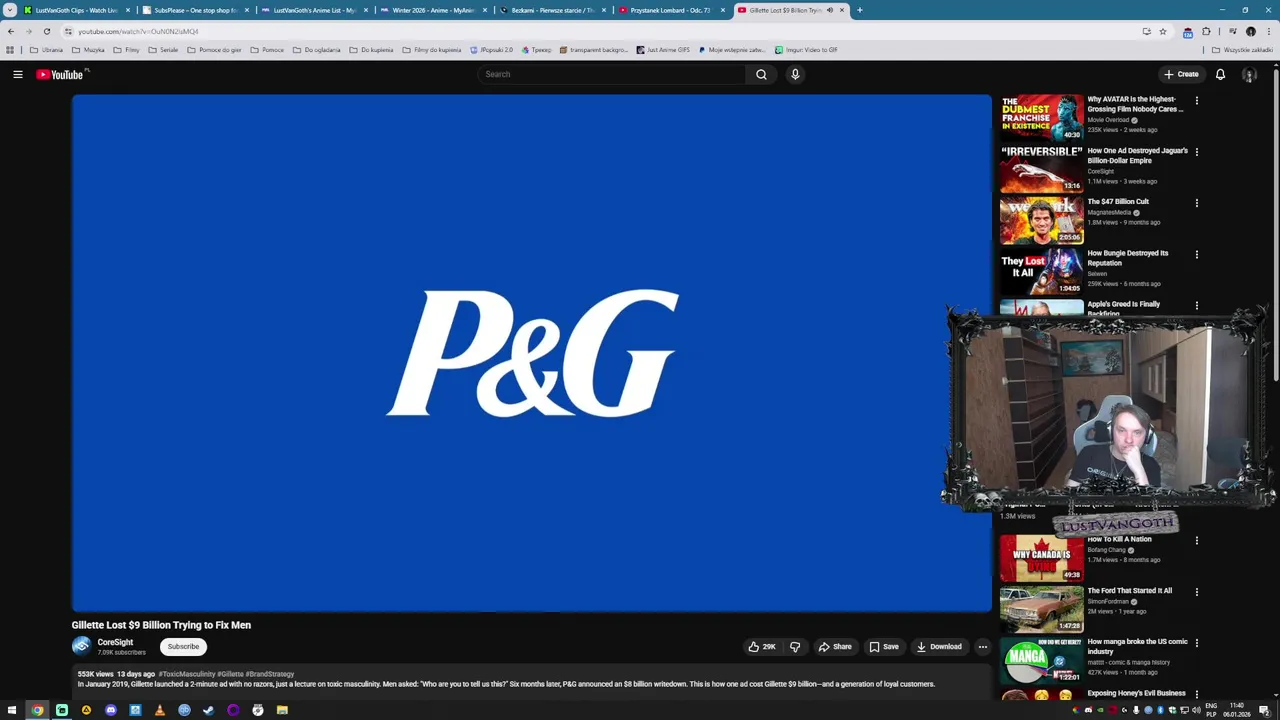Open the IRREVERSIBLE Jaguar video thumbnail

(1042, 169)
